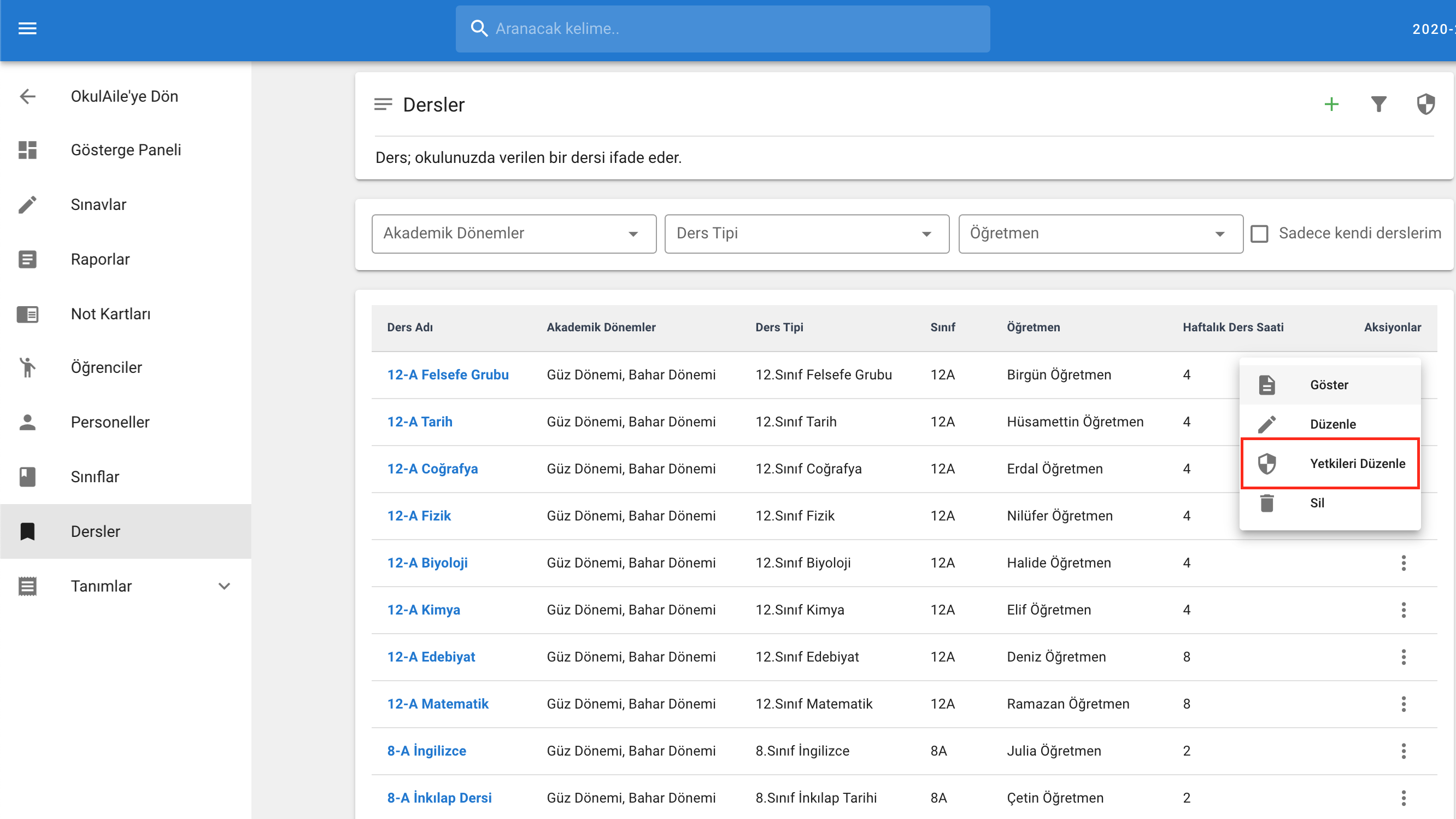The height and width of the screenshot is (819, 1456).
Task: Open the 12-A Kimya course link
Action: tap(424, 610)
